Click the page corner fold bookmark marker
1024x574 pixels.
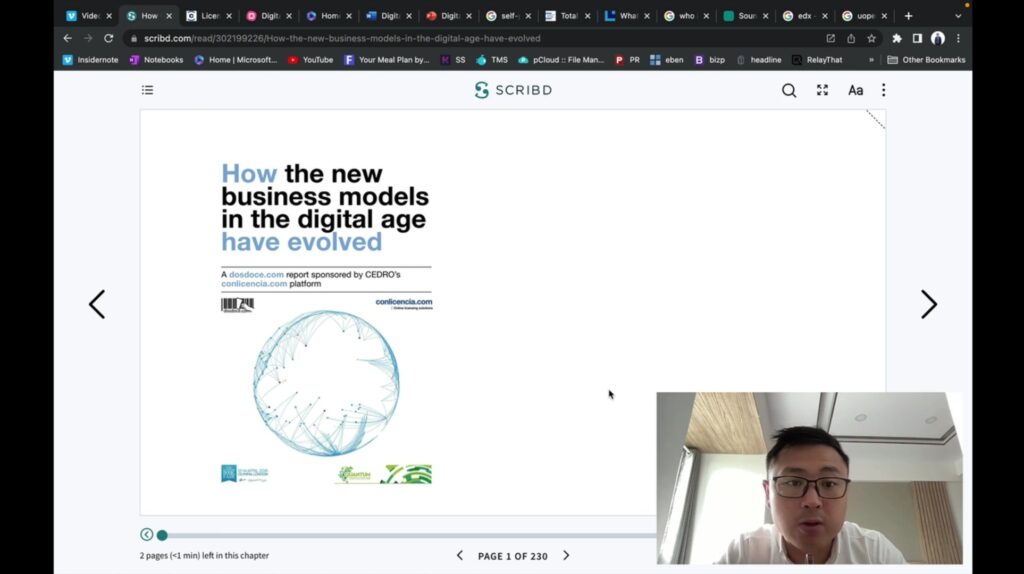pos(875,120)
